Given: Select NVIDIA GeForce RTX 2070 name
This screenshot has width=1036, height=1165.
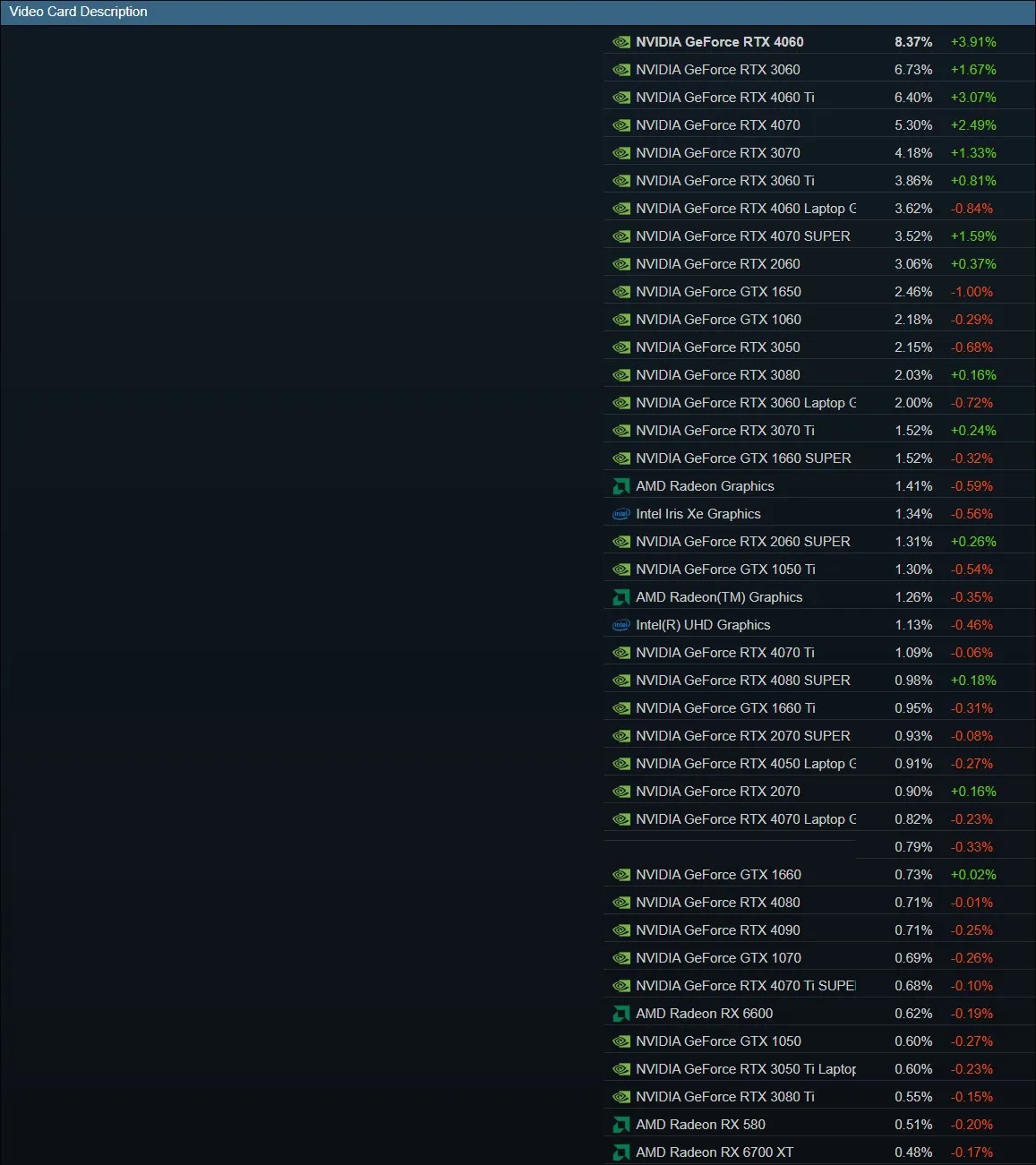Looking at the screenshot, I should (x=718, y=792).
